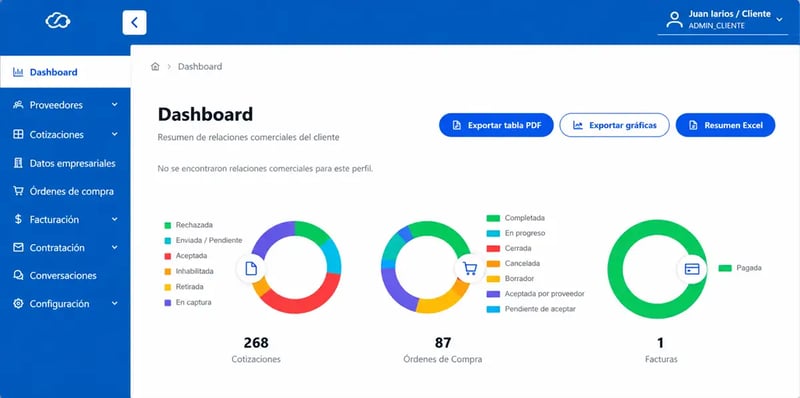Toggle the Aceptada legend entry
The width and height of the screenshot is (800, 398).
tap(186, 256)
